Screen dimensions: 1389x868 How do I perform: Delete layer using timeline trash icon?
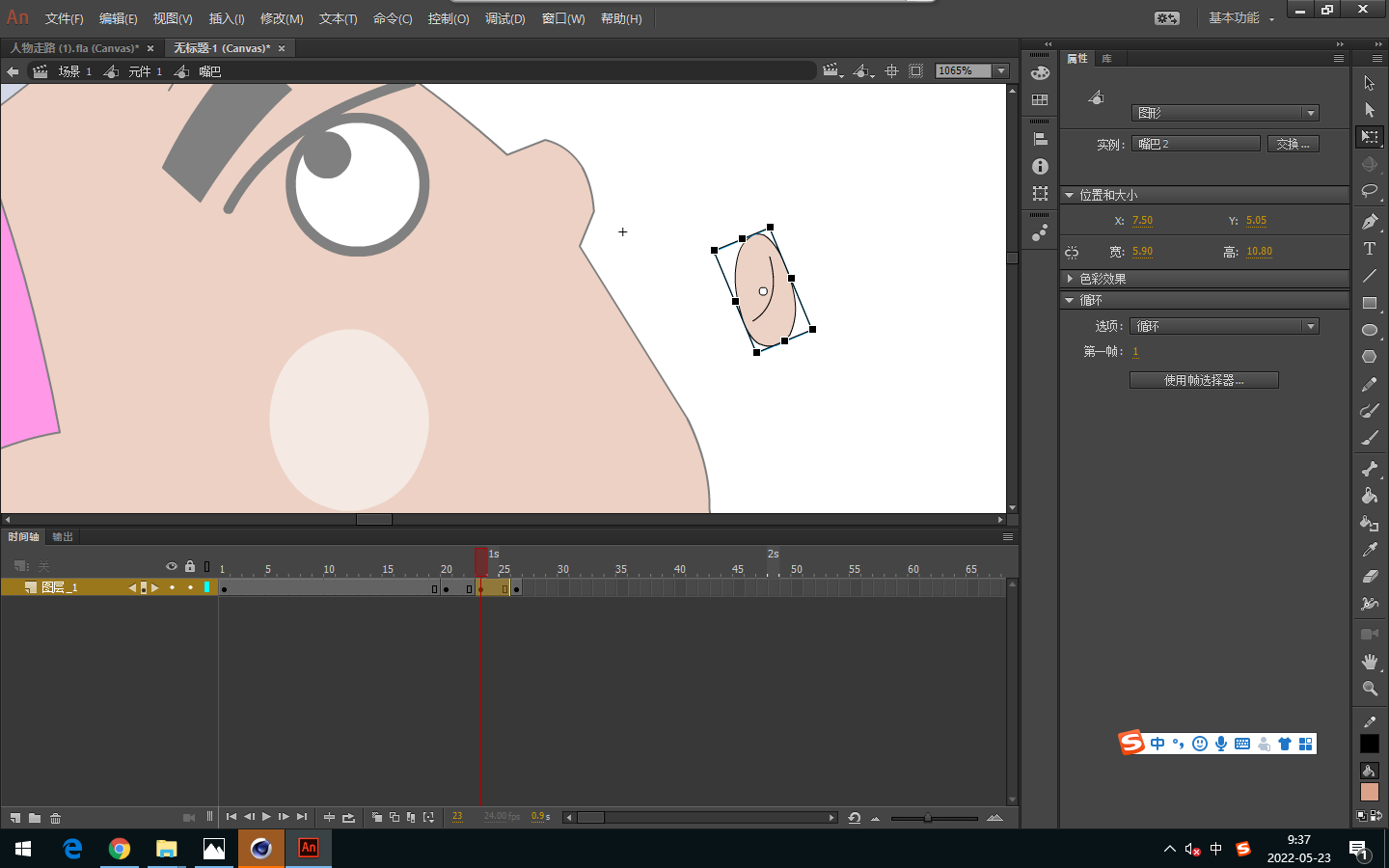[x=56, y=818]
